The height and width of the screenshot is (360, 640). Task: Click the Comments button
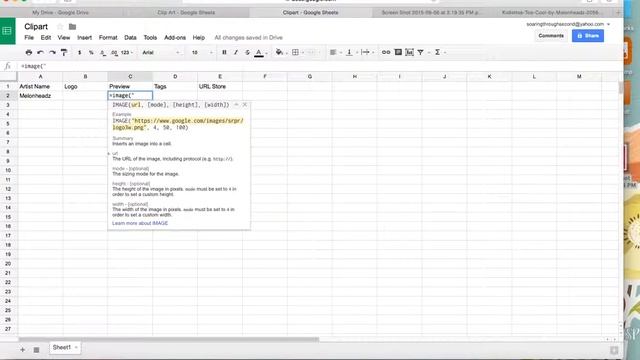pos(551,36)
